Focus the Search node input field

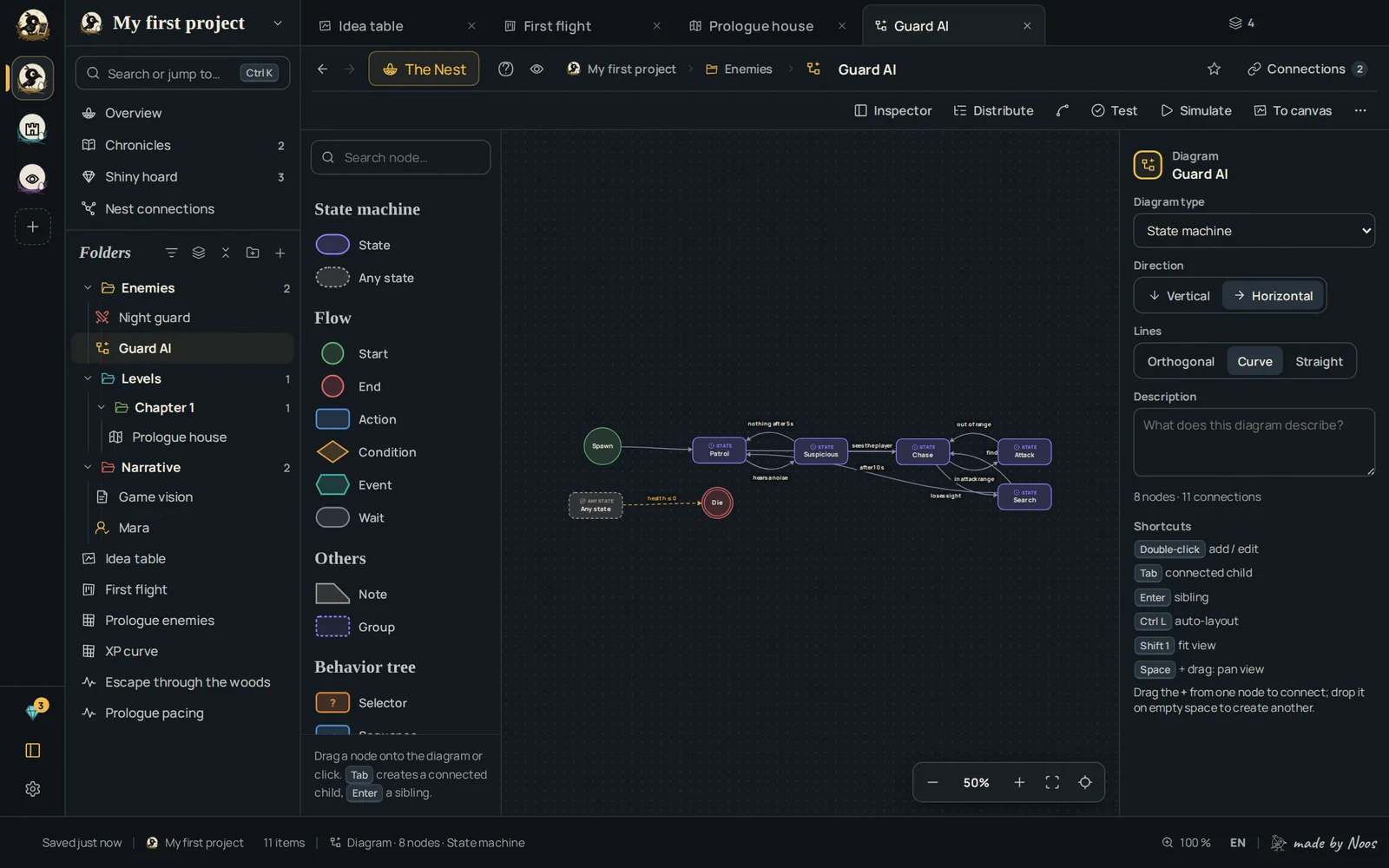400,157
